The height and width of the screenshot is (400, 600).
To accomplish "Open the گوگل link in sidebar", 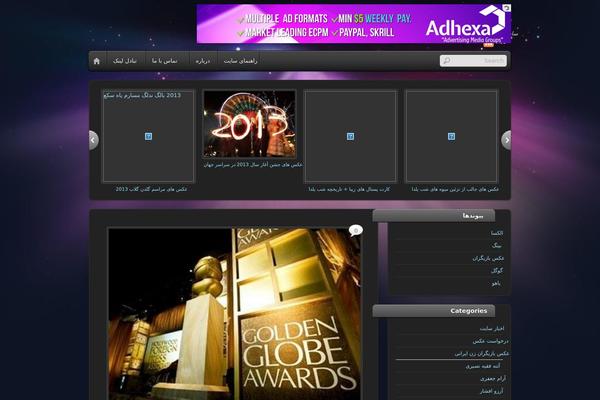I will pyautogui.click(x=497, y=271).
